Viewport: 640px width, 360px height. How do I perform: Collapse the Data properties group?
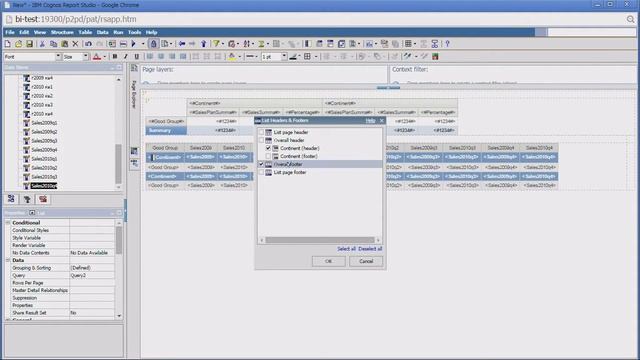tap(8, 260)
